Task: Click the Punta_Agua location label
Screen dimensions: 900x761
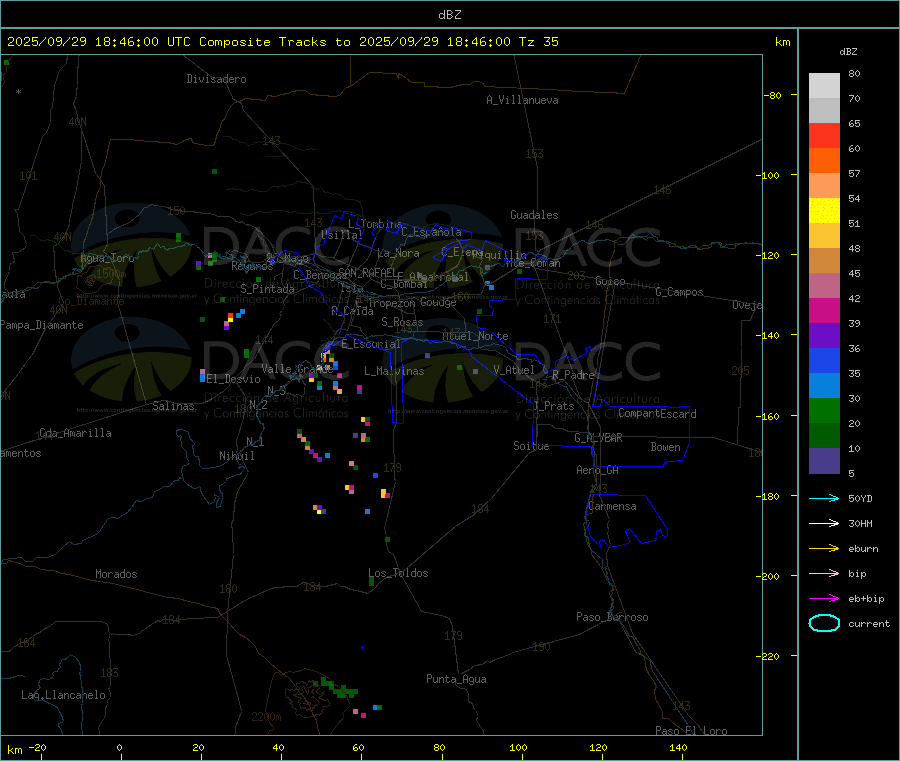Action: click(x=456, y=679)
